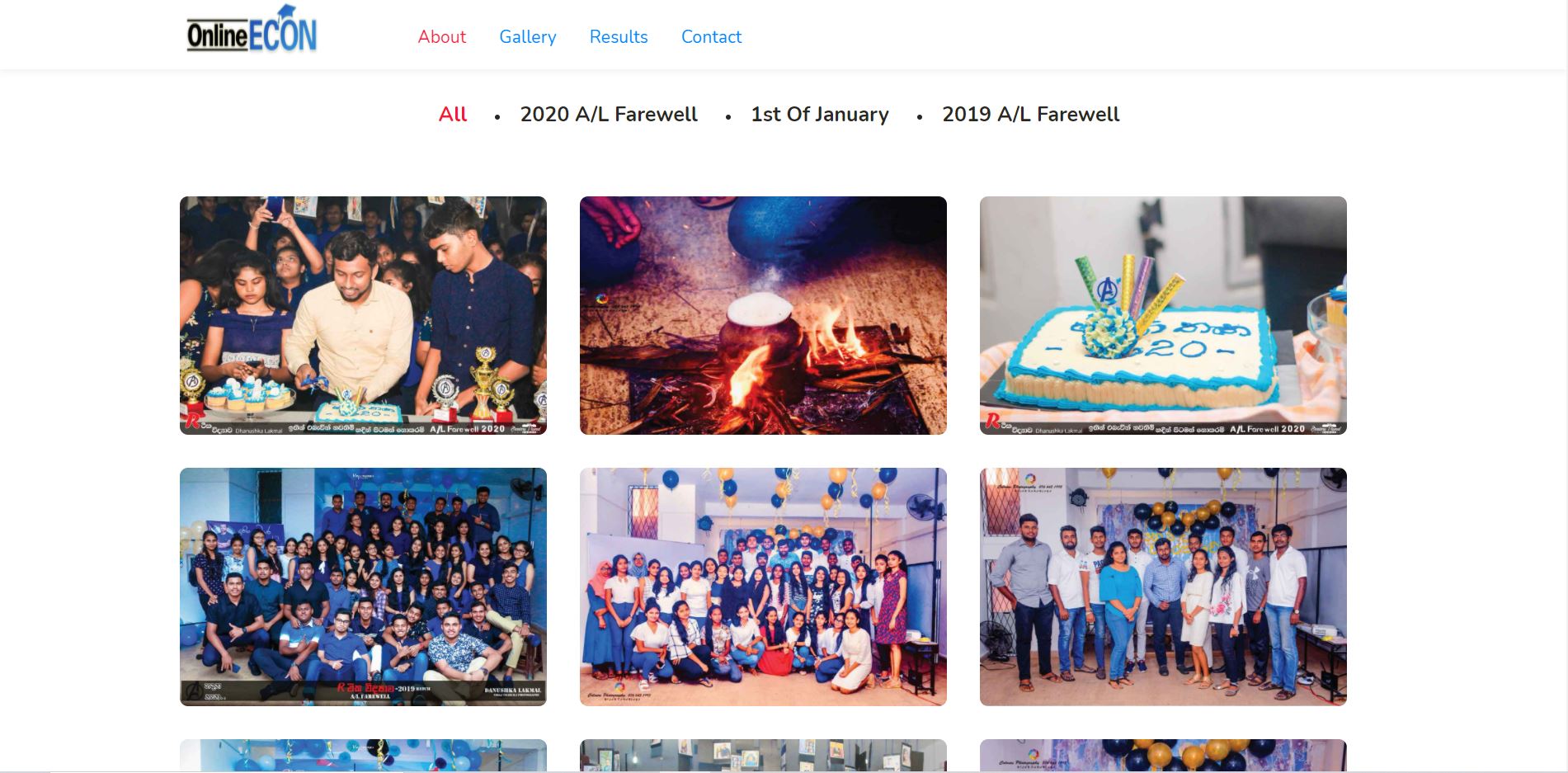This screenshot has height=773, width=1568.
Task: Filter gallery by 1st Of January
Action: click(820, 114)
